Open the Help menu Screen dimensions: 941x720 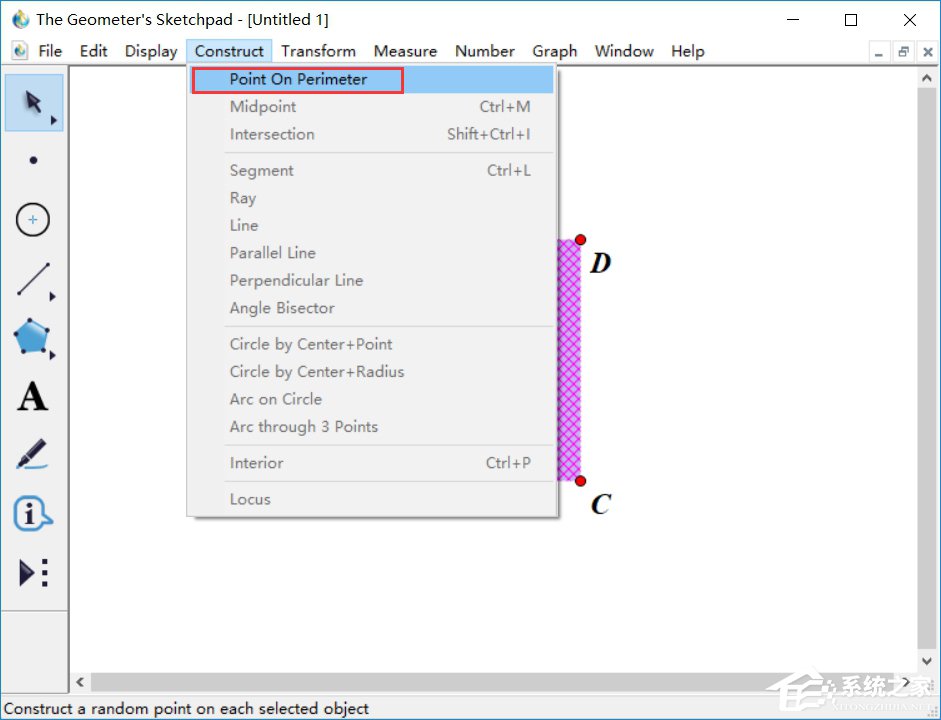pyautogui.click(x=688, y=51)
